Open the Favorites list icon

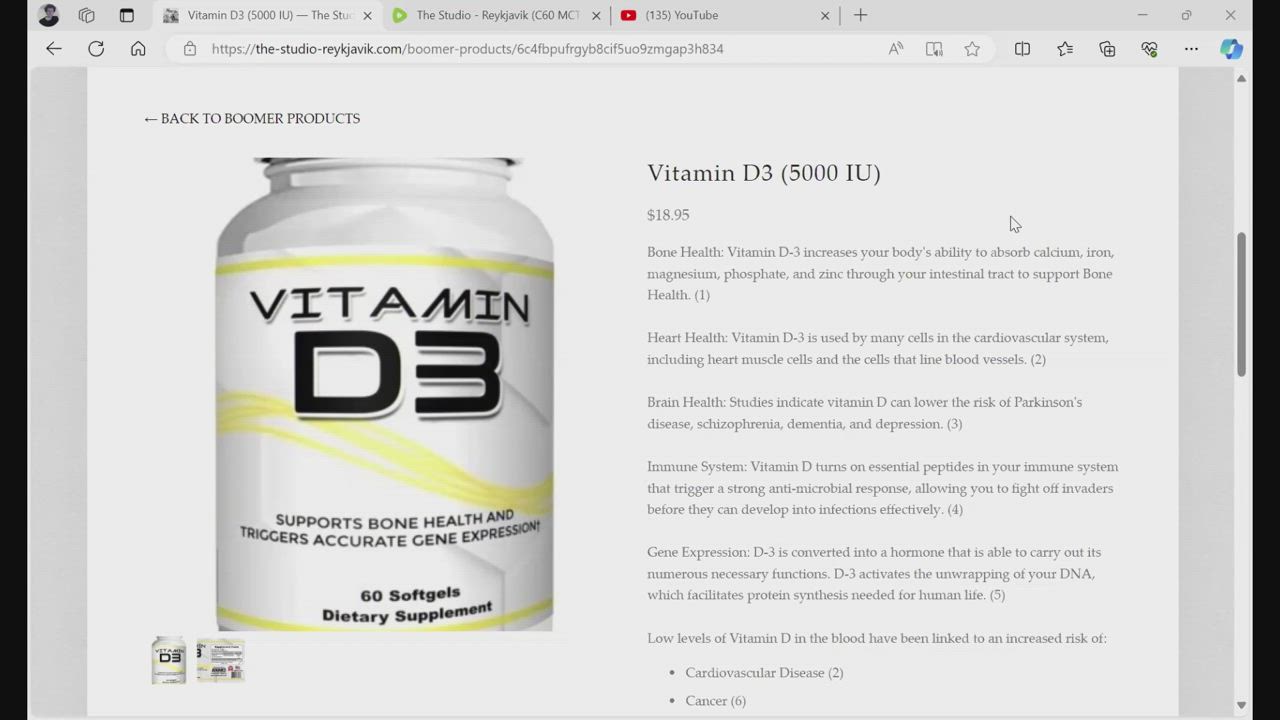click(1065, 49)
